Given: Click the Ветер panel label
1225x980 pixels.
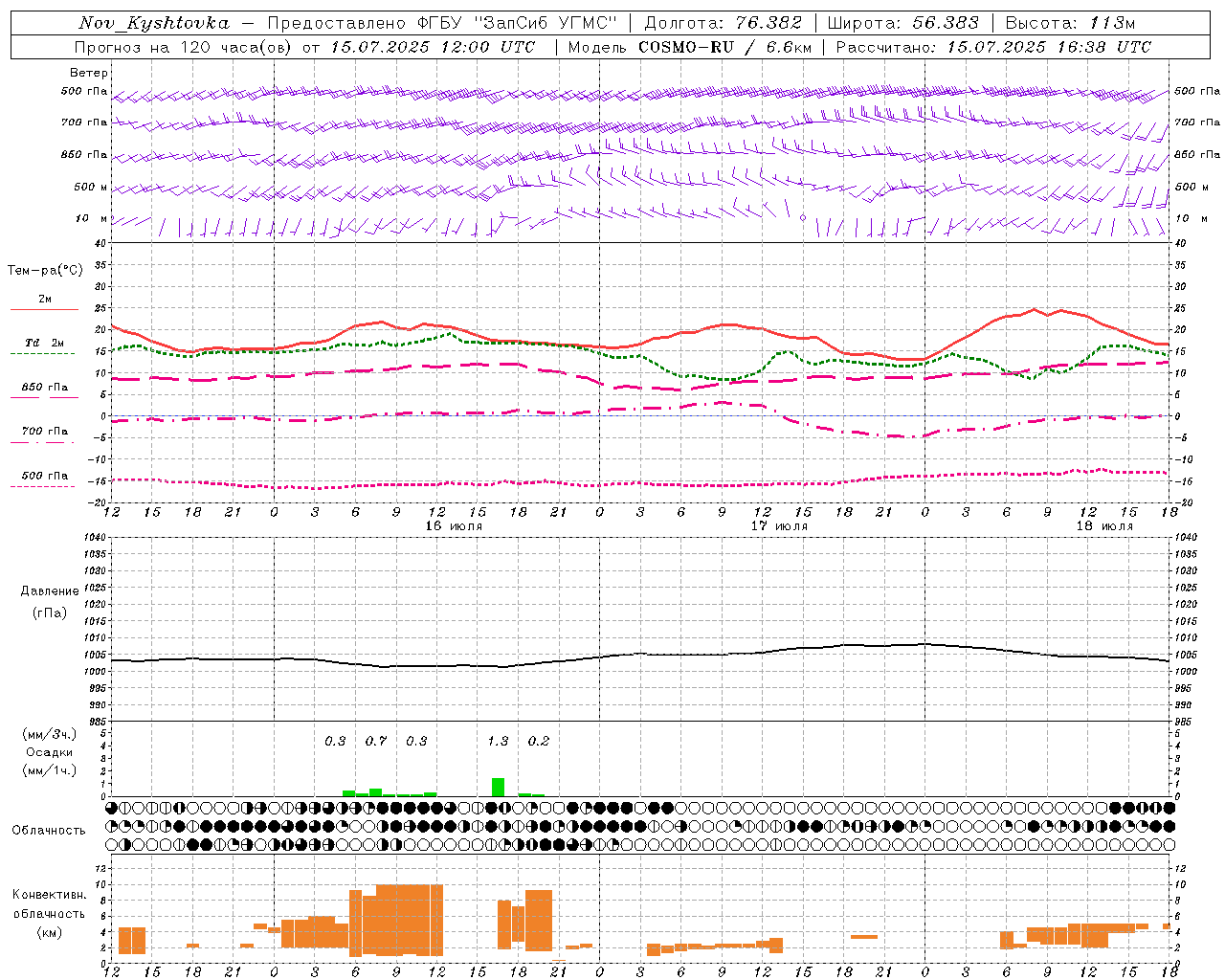Looking at the screenshot, I should [x=89, y=73].
